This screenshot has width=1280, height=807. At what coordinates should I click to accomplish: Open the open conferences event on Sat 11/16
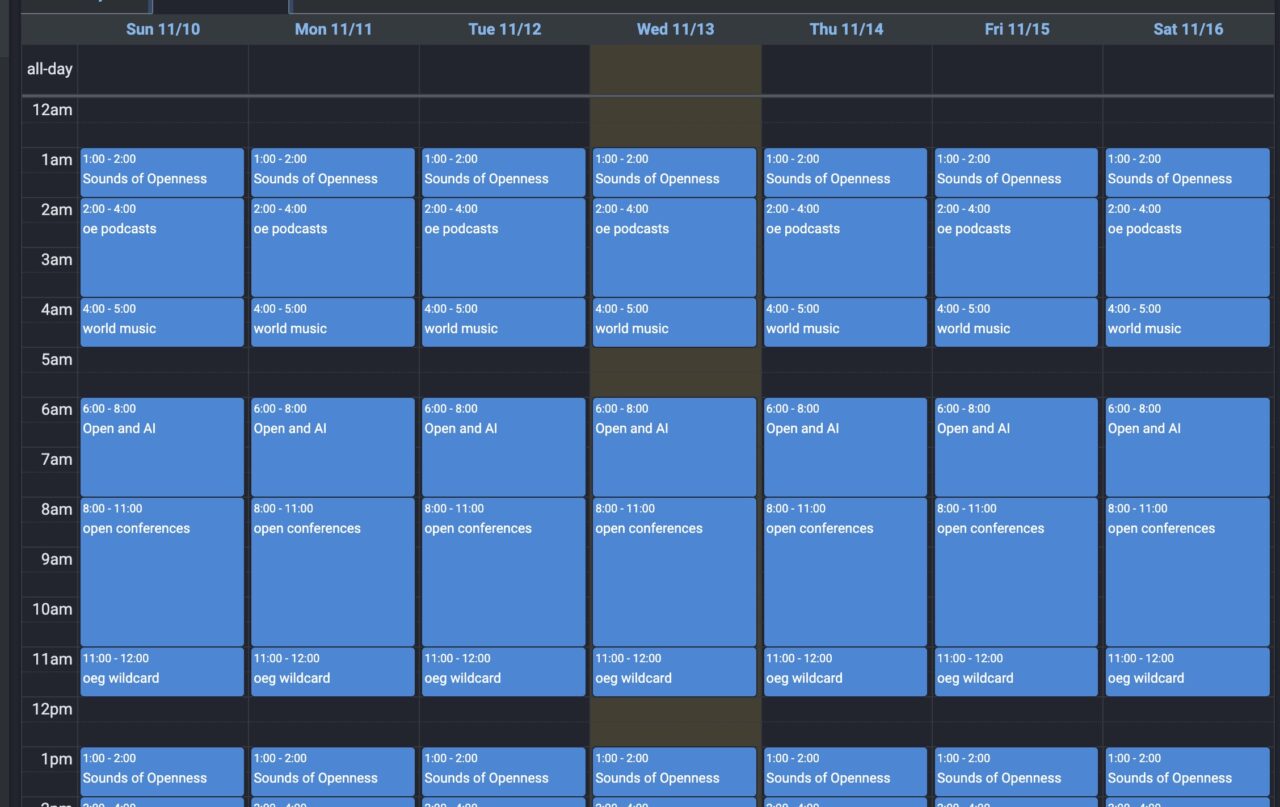pyautogui.click(x=1188, y=572)
